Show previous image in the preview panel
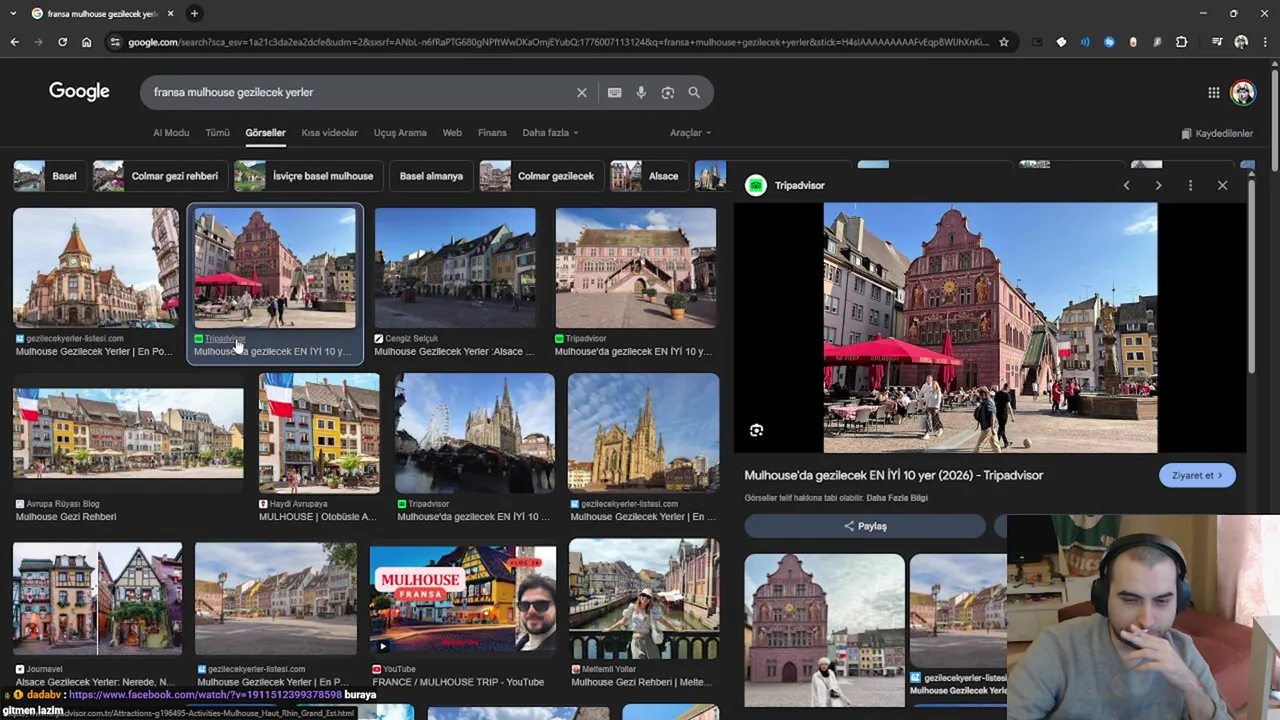 coord(1126,185)
